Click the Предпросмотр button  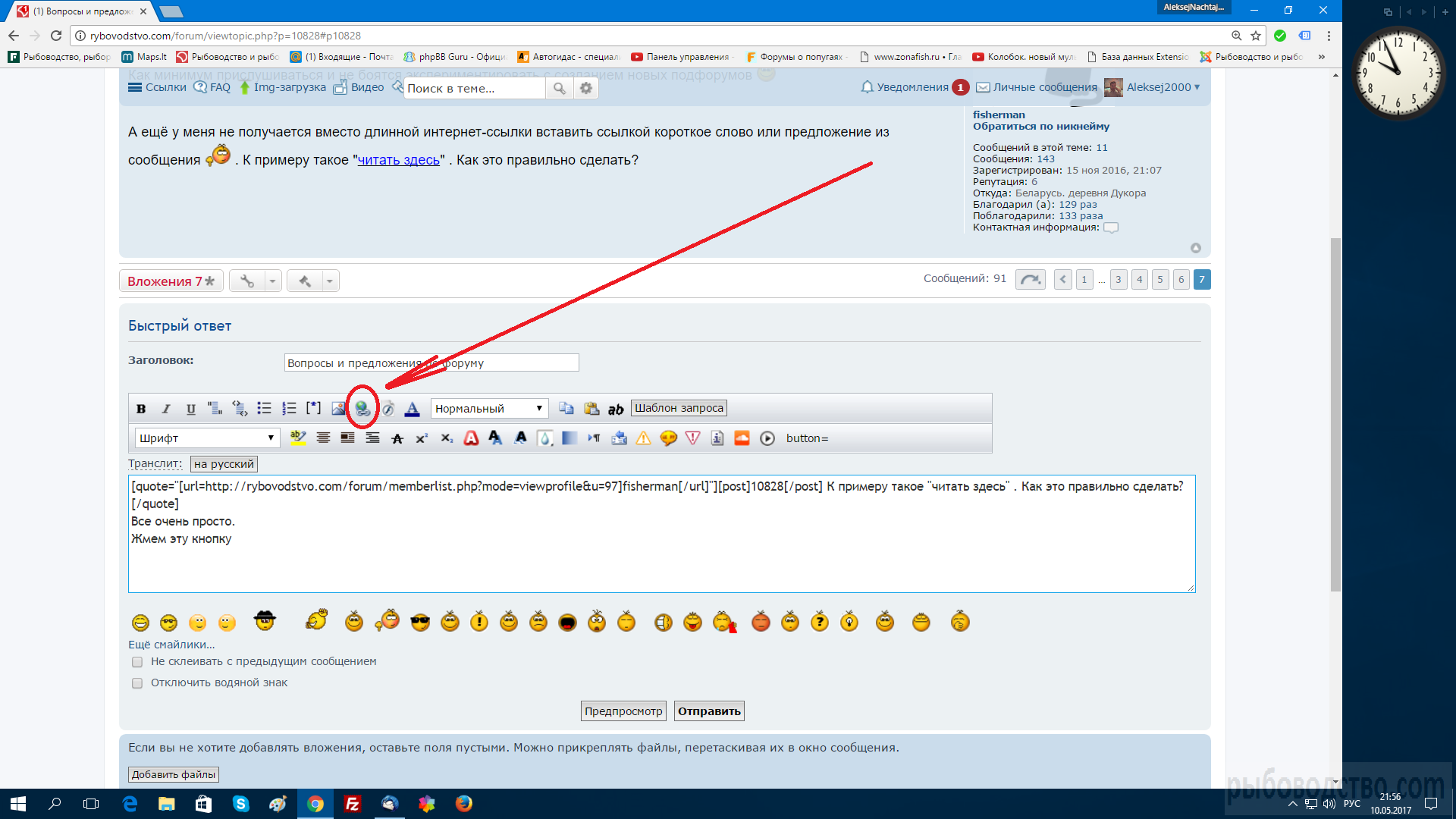click(x=623, y=711)
